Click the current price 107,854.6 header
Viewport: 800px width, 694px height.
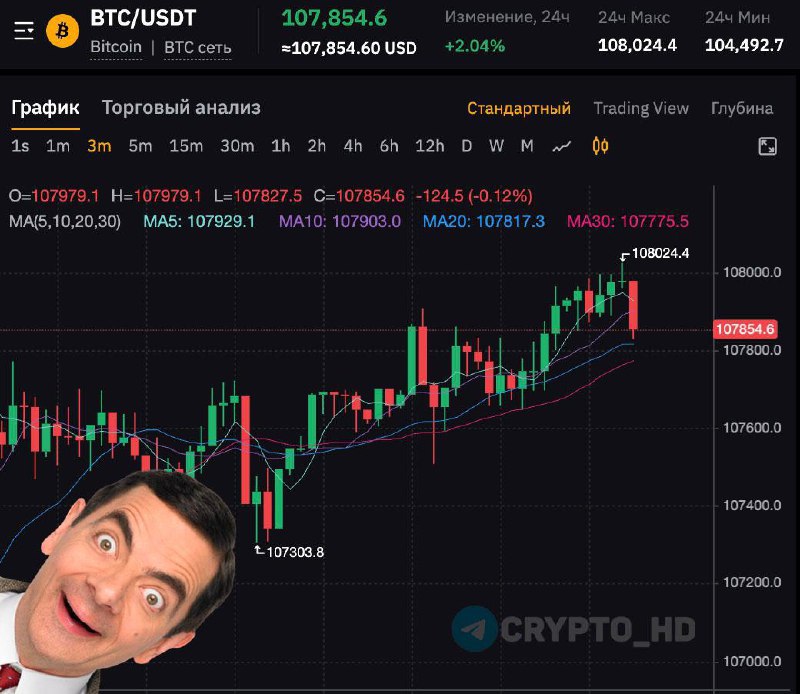pos(334,18)
